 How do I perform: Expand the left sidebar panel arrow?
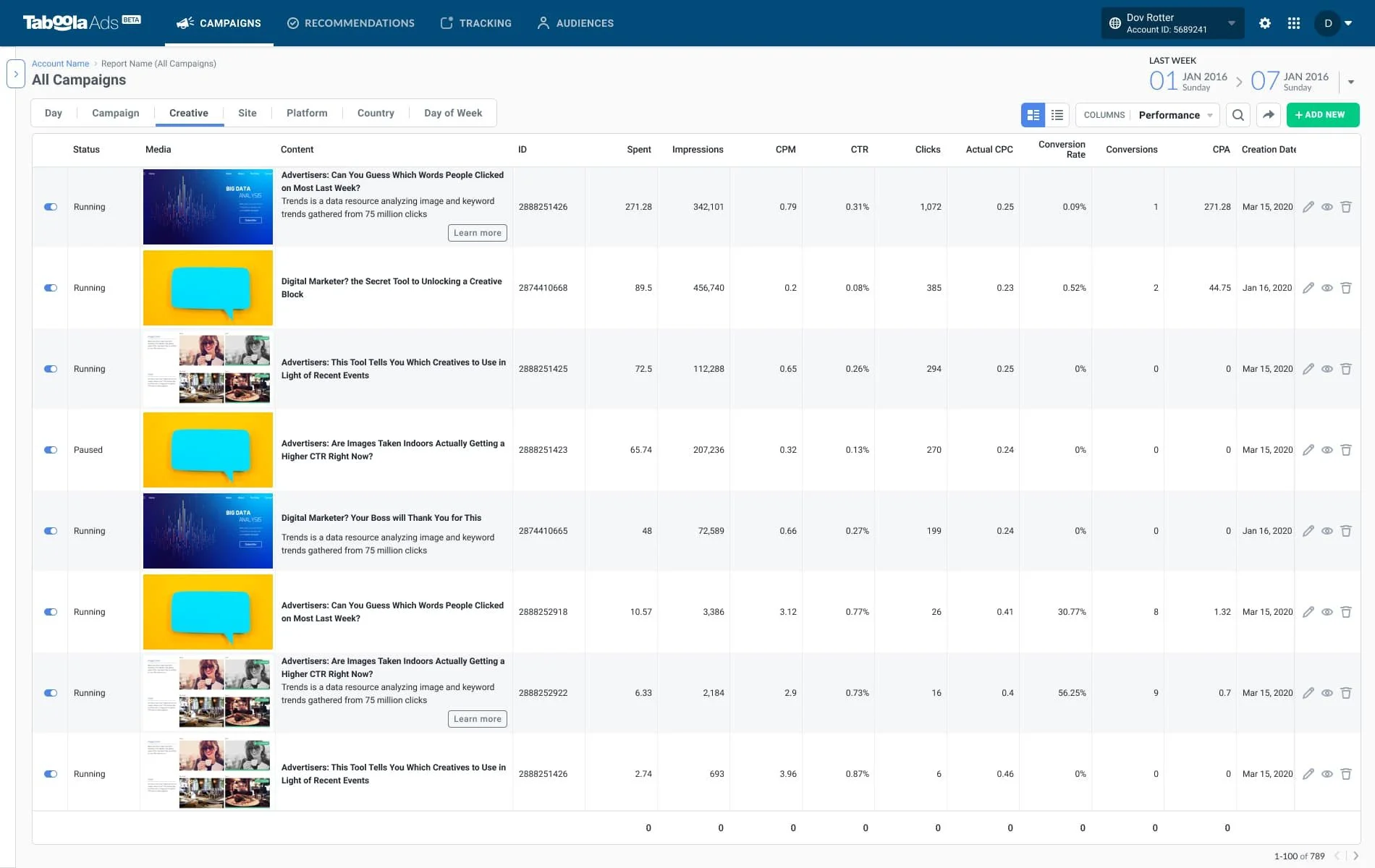tap(16, 74)
